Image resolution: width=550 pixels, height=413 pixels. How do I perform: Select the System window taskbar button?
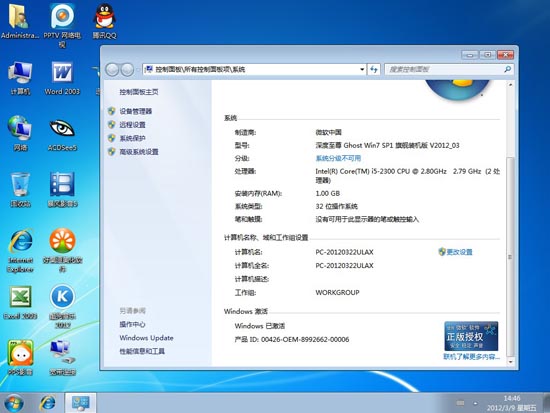coord(80,403)
